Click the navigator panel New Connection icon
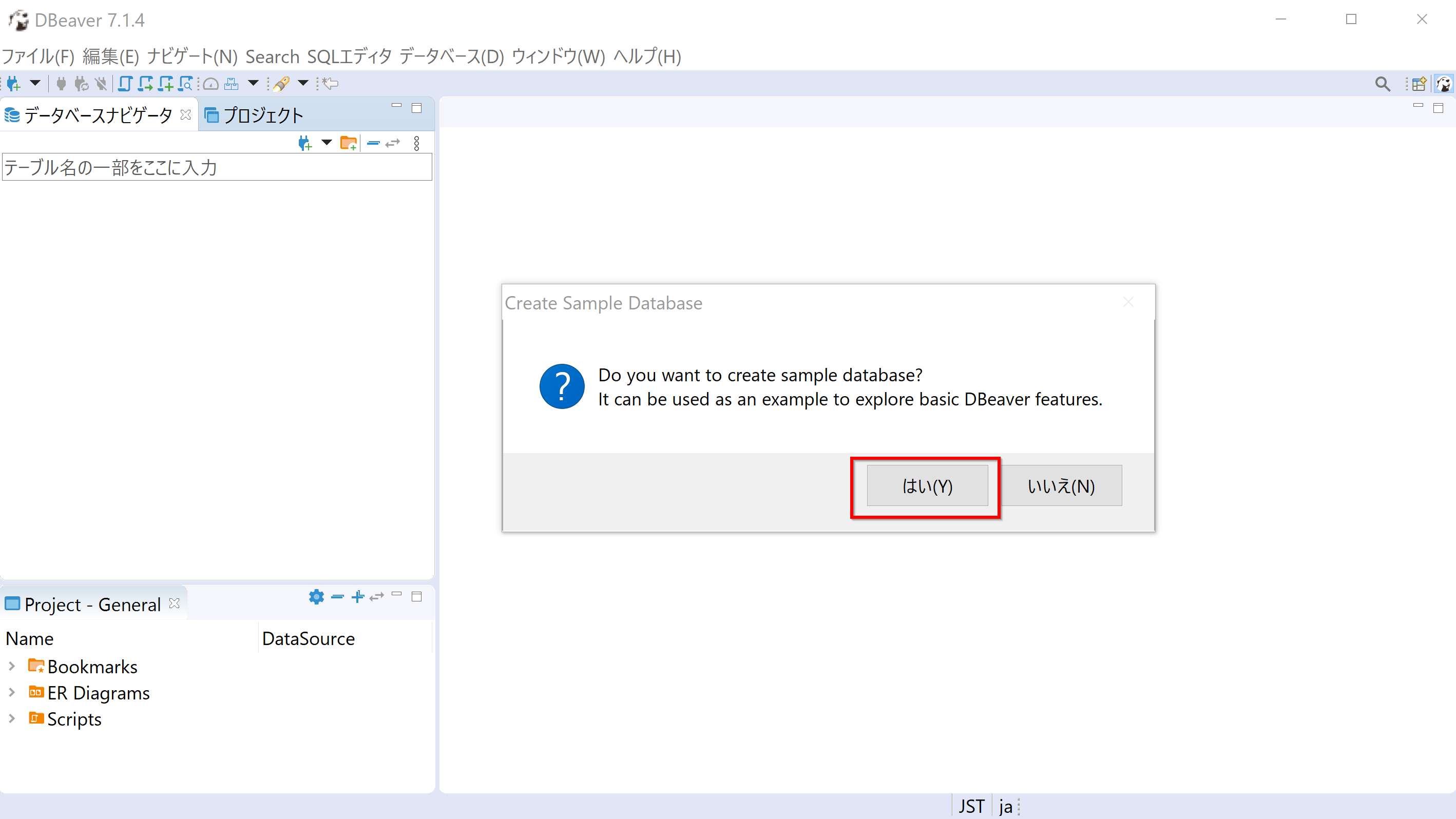This screenshot has width=1456, height=819. point(304,144)
